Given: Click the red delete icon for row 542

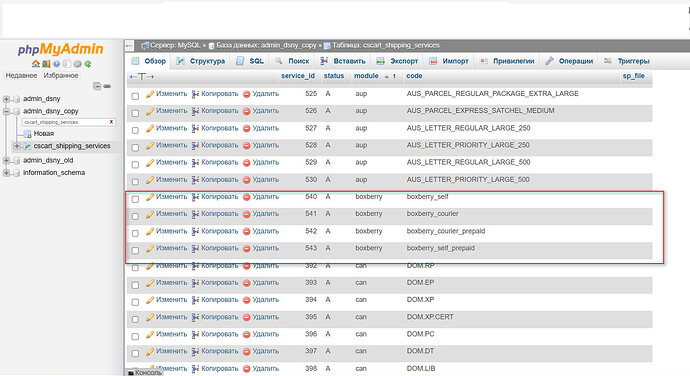Looking at the screenshot, I should point(246,231).
